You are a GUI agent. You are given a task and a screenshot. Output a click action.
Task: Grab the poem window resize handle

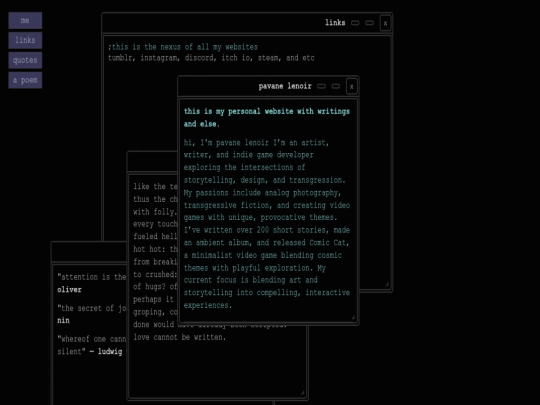point(302,393)
